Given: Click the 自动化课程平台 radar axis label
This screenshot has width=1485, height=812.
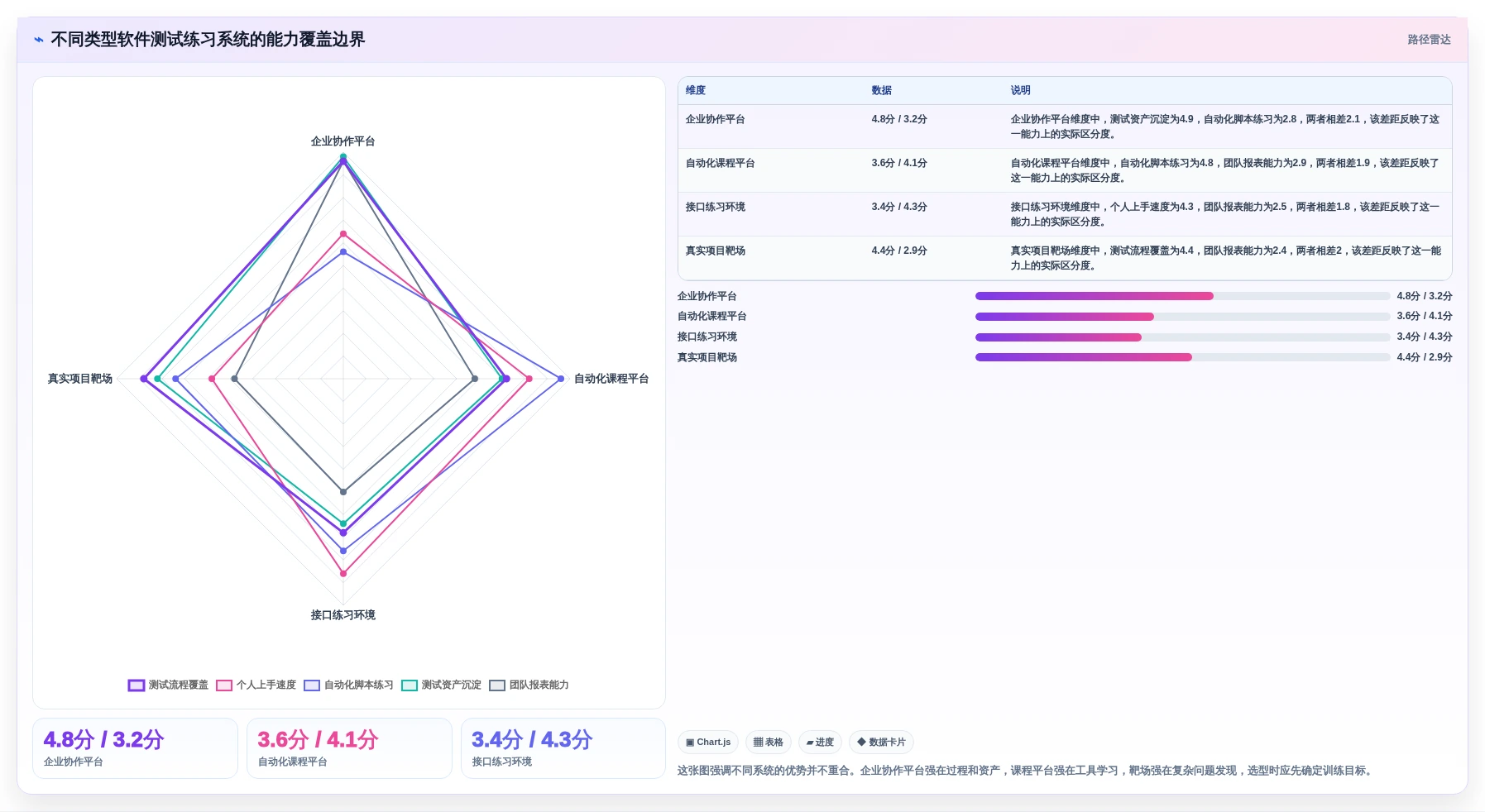Looking at the screenshot, I should [611, 379].
